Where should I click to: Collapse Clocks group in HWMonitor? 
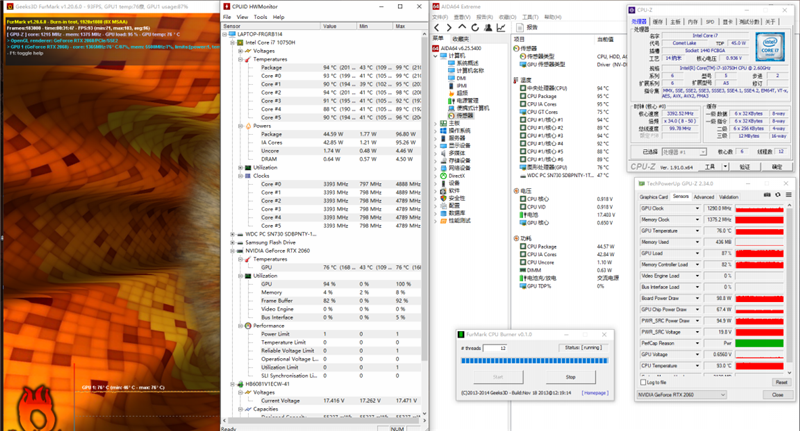click(240, 175)
